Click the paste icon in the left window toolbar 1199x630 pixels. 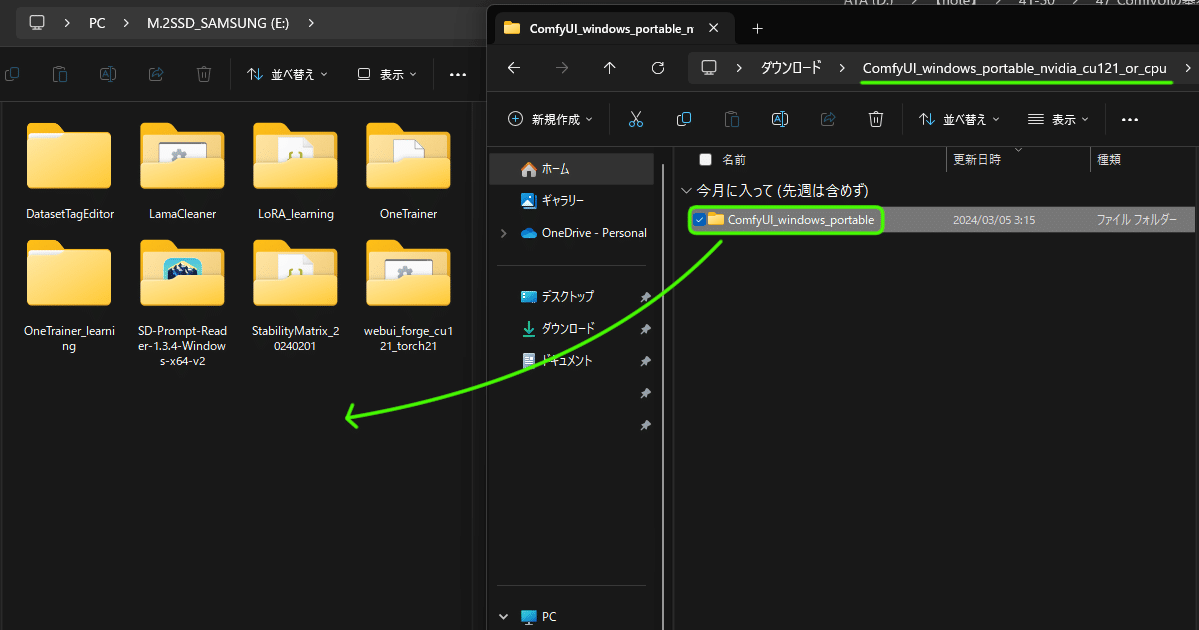[x=60, y=74]
